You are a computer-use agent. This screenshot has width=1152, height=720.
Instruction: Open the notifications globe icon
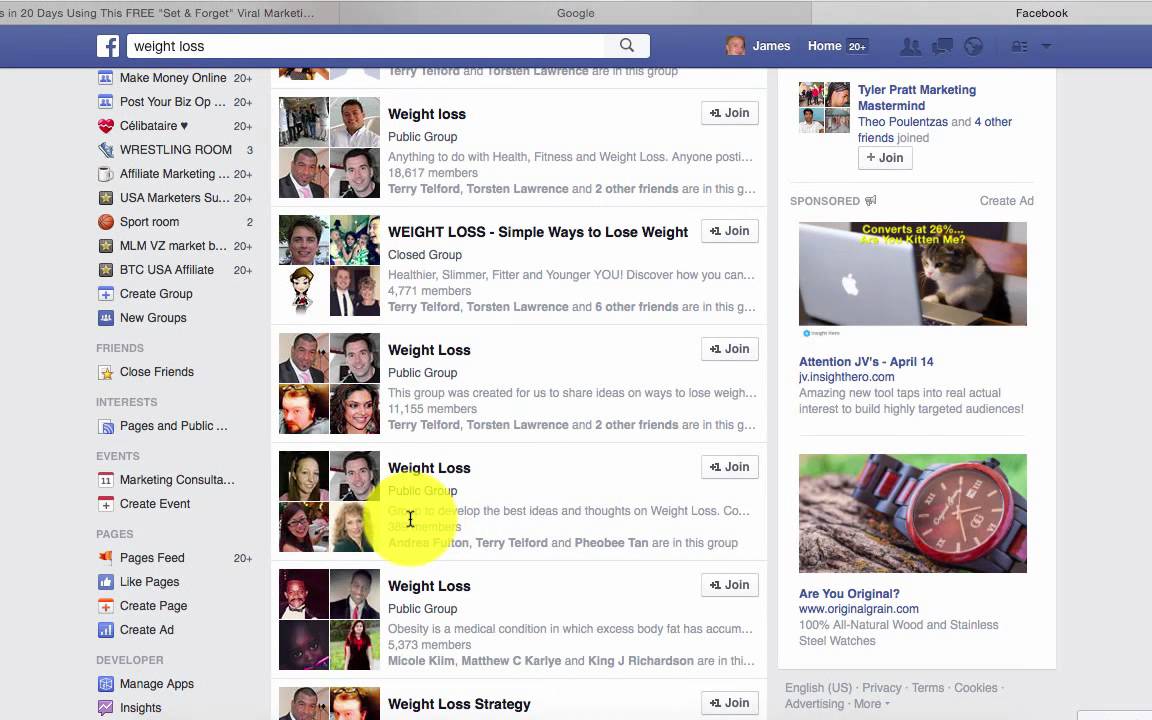(x=973, y=46)
